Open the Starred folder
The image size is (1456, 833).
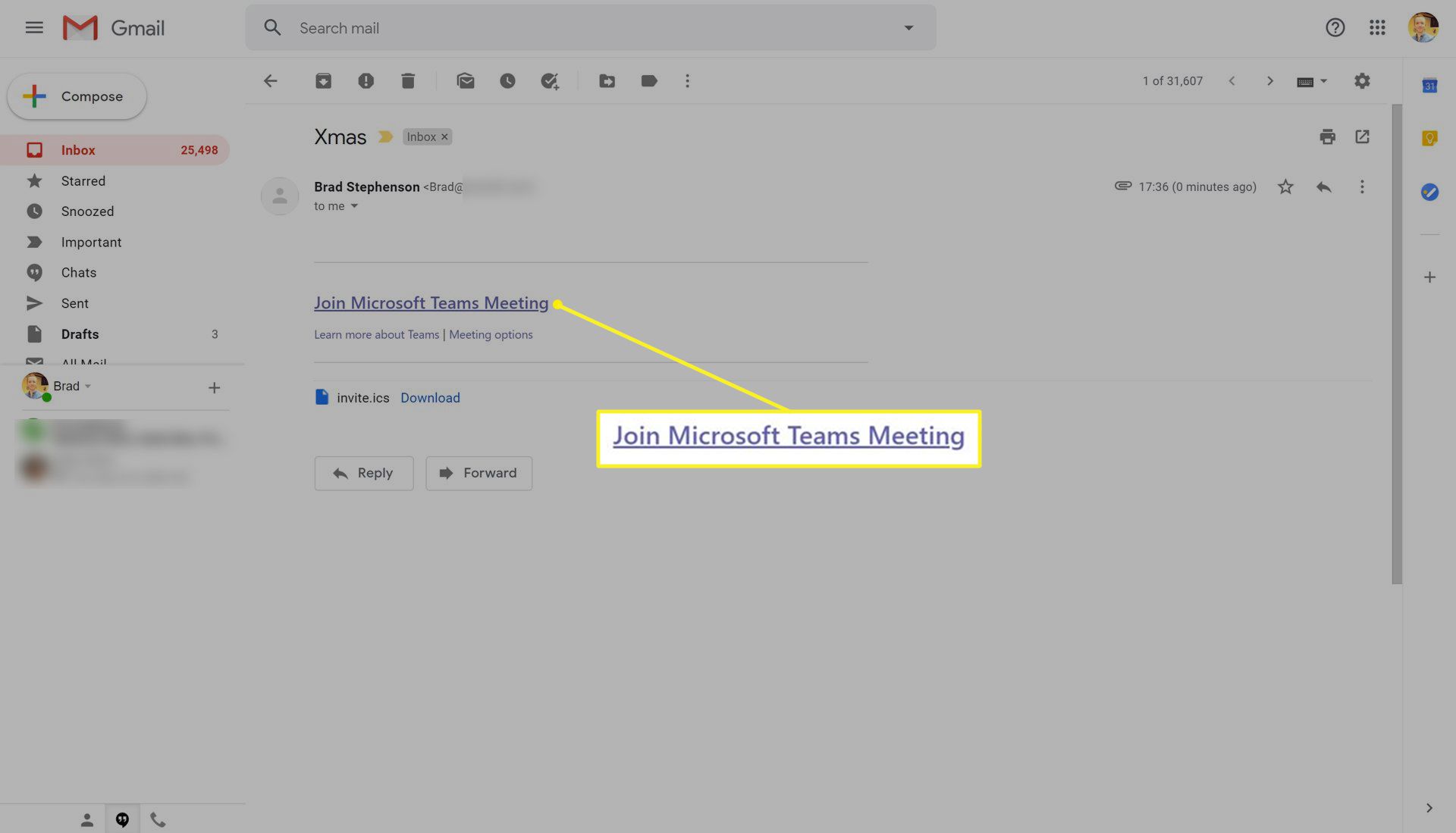coord(115,181)
